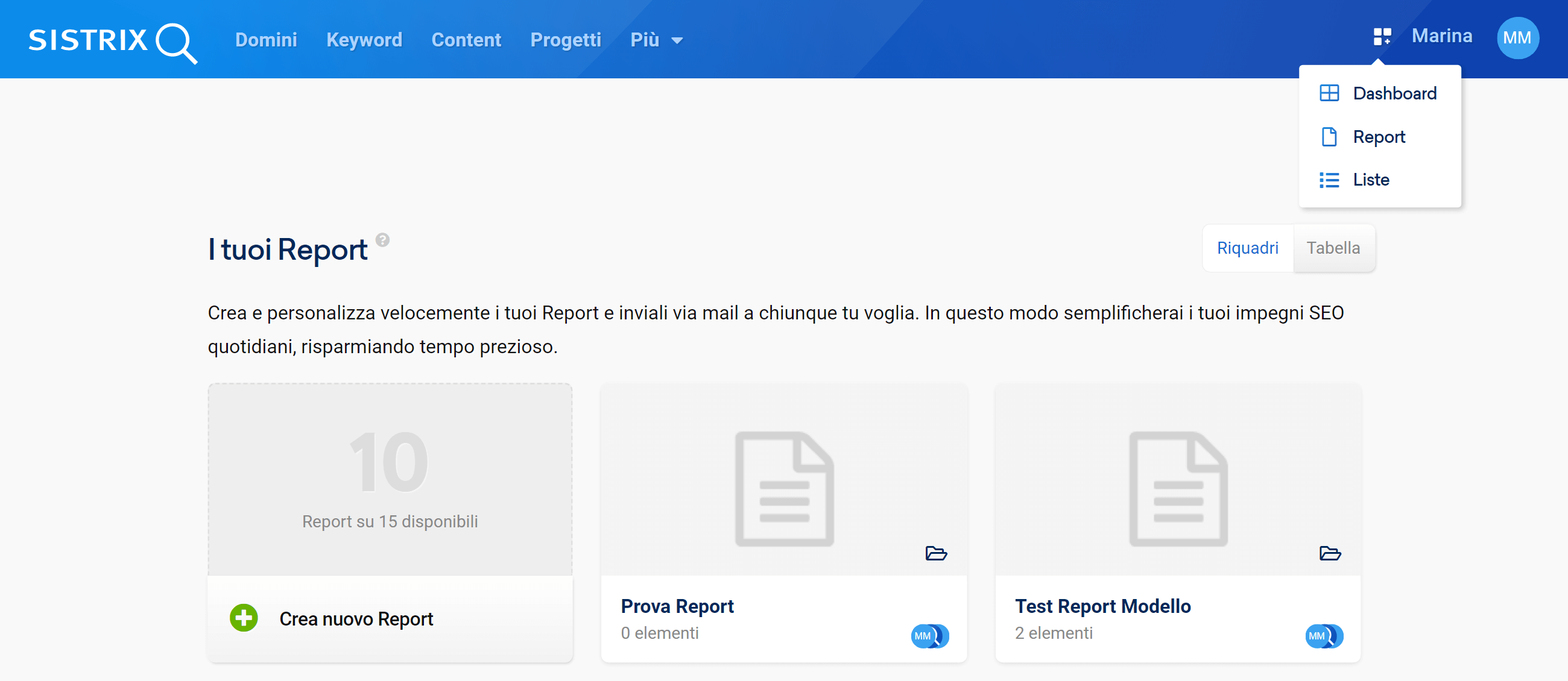Click the folder icon on the Test Report Modello card
This screenshot has height=681, width=1568.
[1329, 553]
